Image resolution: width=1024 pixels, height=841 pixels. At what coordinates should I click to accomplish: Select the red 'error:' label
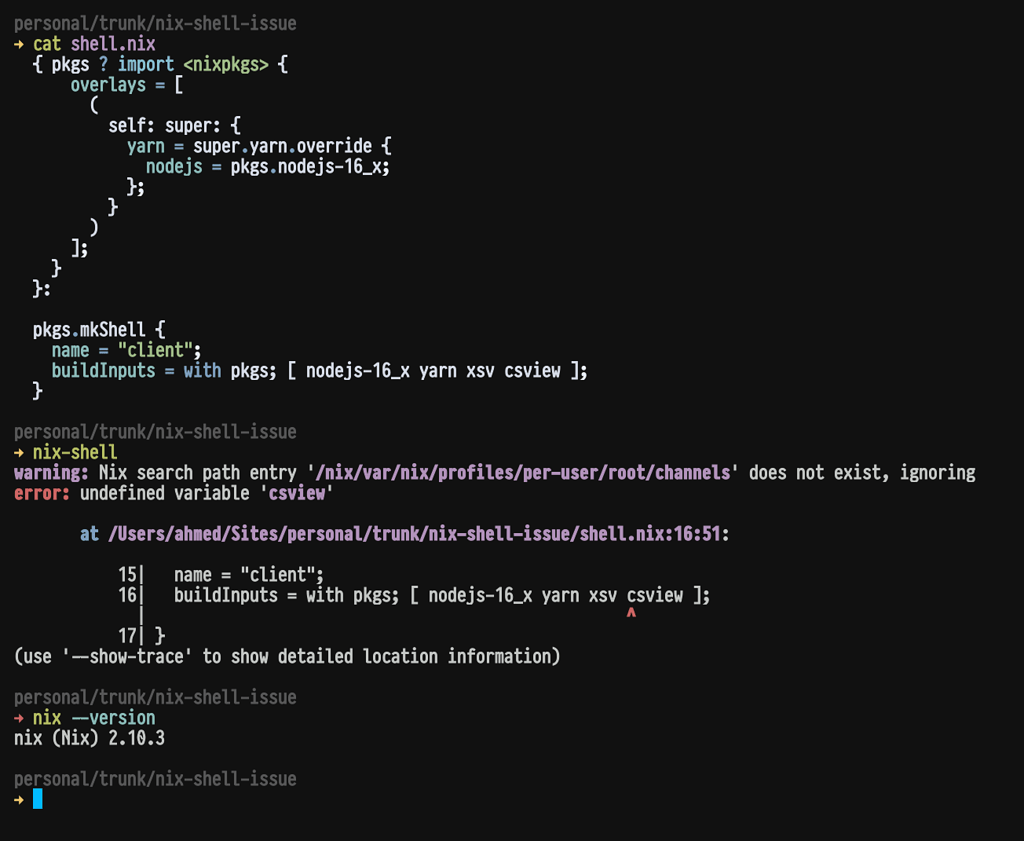coord(42,493)
